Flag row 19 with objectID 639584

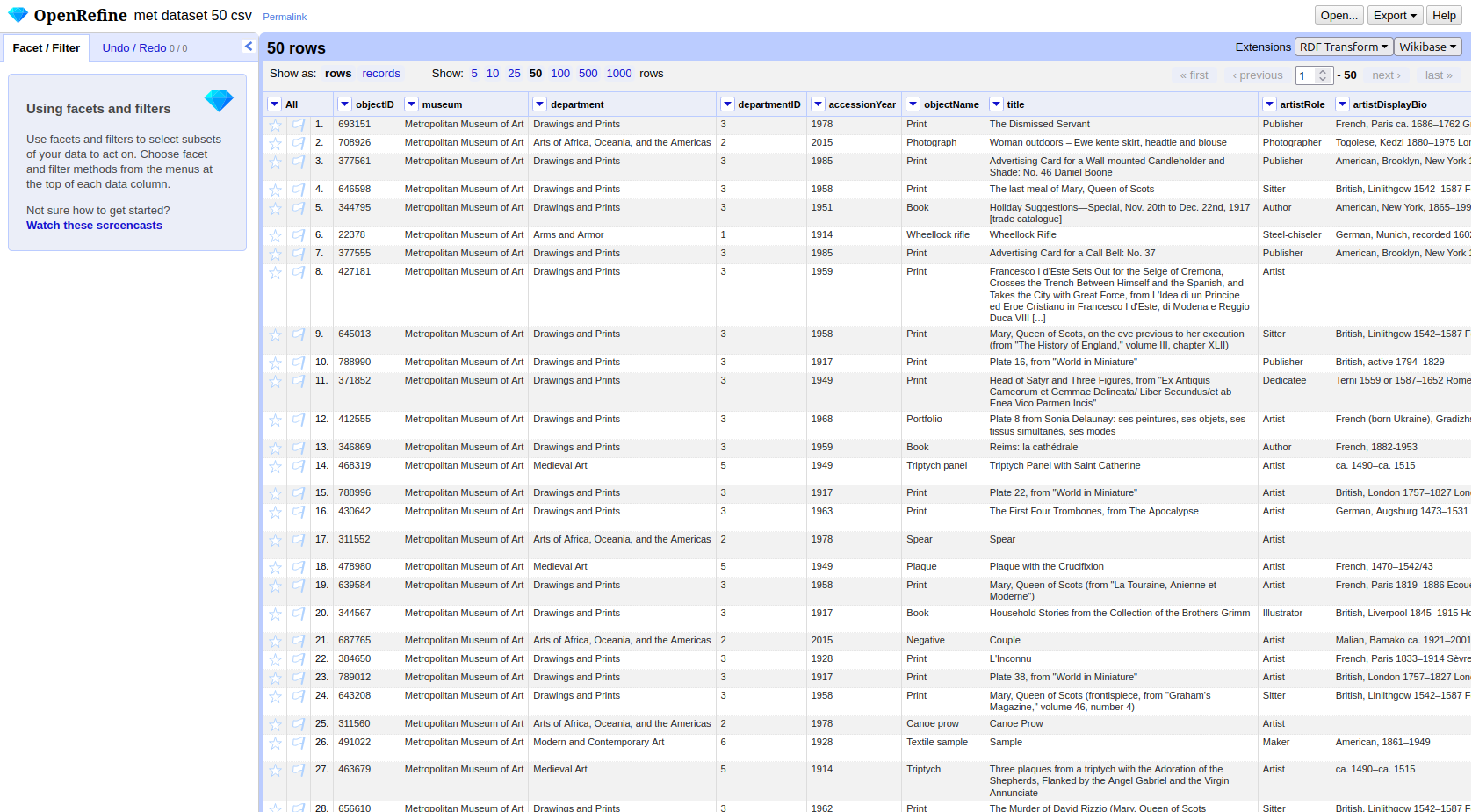click(x=299, y=586)
